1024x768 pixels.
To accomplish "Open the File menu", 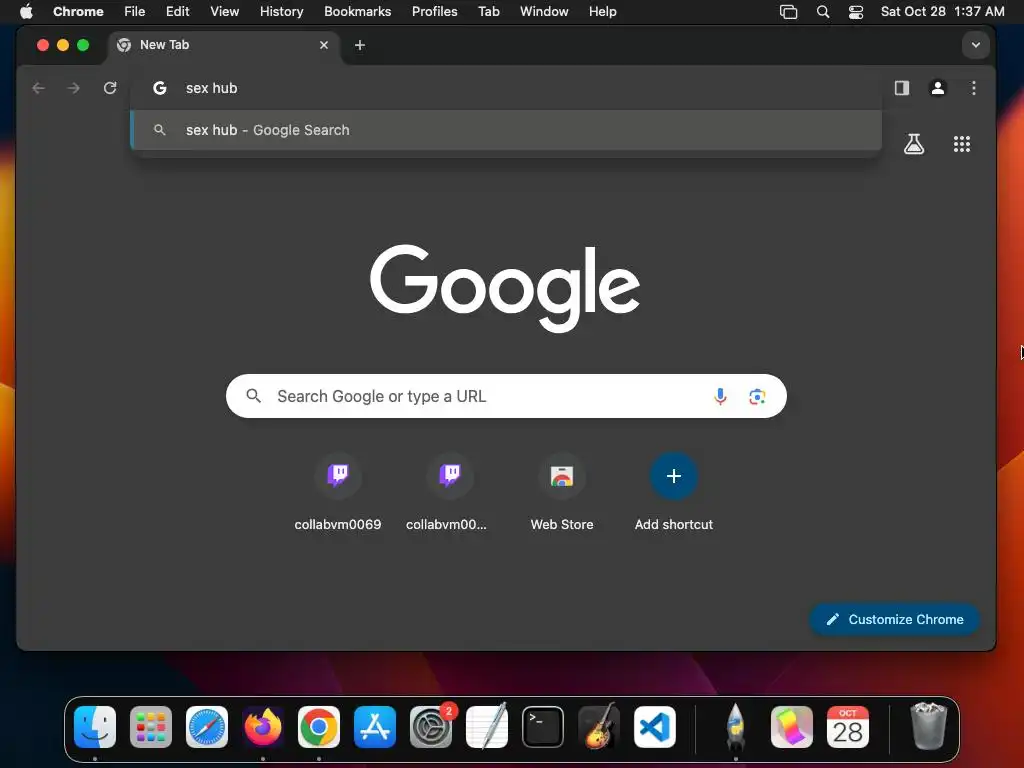I will 135,11.
